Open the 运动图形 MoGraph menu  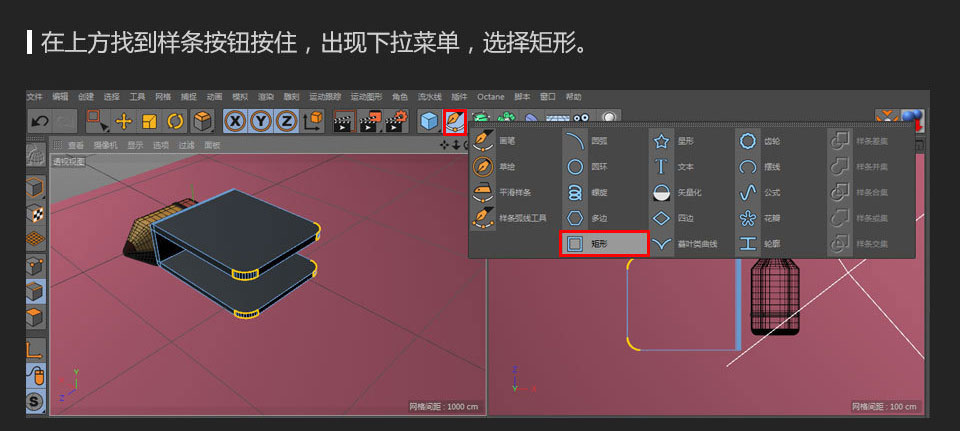366,97
